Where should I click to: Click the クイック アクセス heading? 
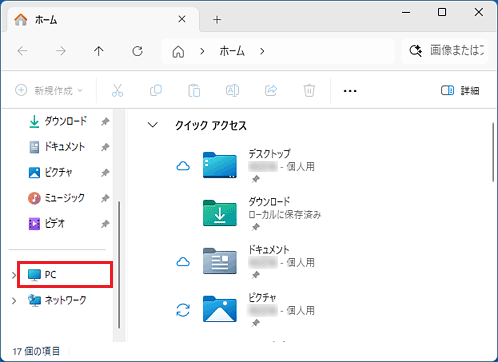pos(211,126)
